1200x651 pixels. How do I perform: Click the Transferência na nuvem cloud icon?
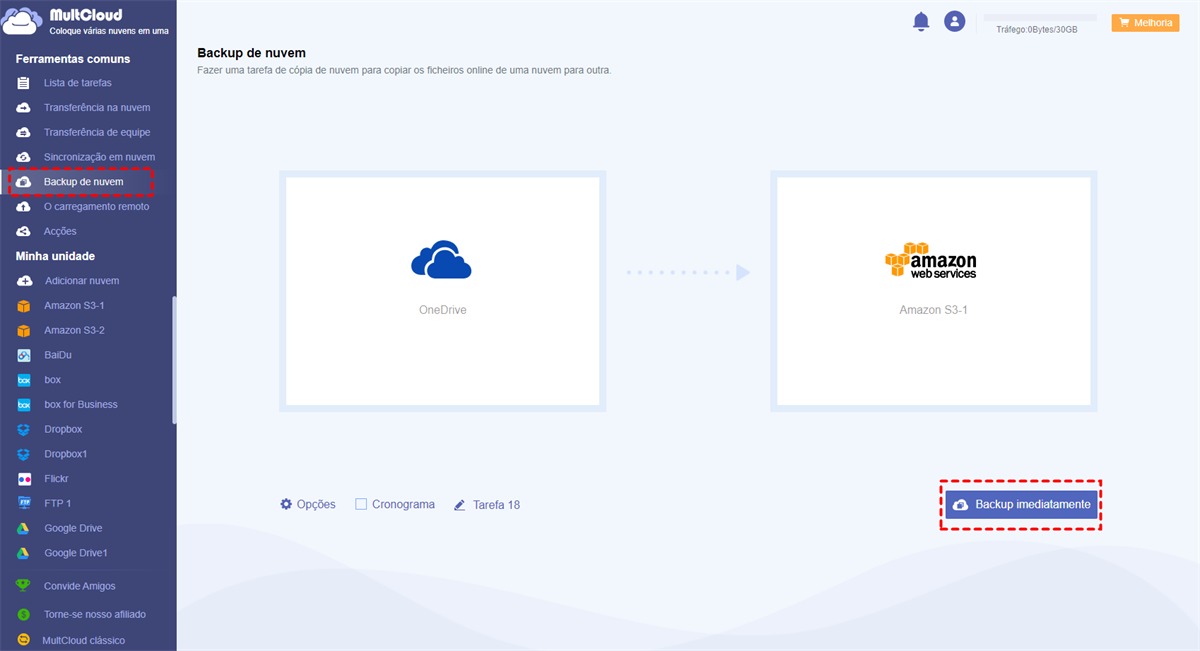tap(24, 107)
